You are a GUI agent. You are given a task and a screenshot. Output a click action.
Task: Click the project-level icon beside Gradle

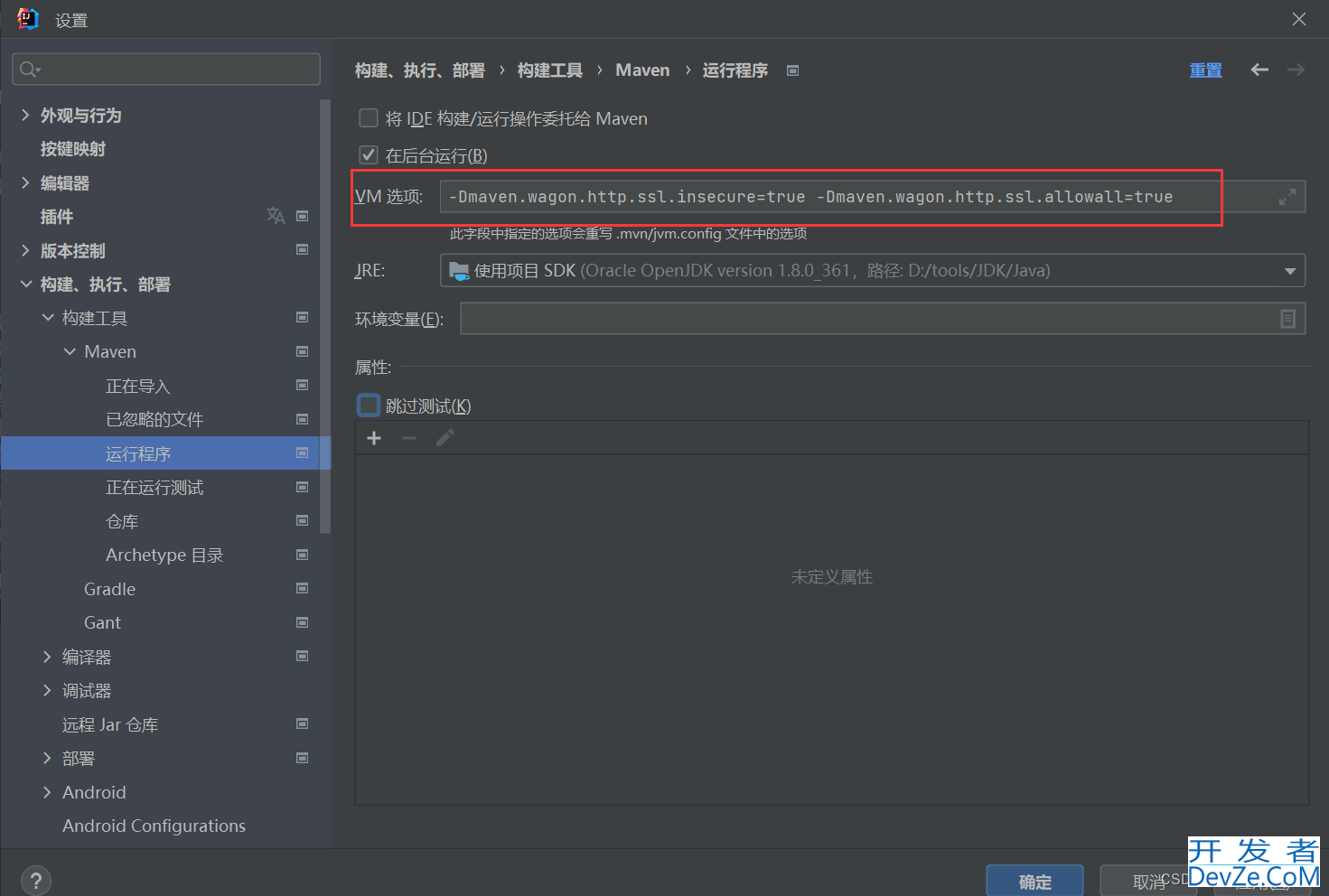tap(303, 588)
